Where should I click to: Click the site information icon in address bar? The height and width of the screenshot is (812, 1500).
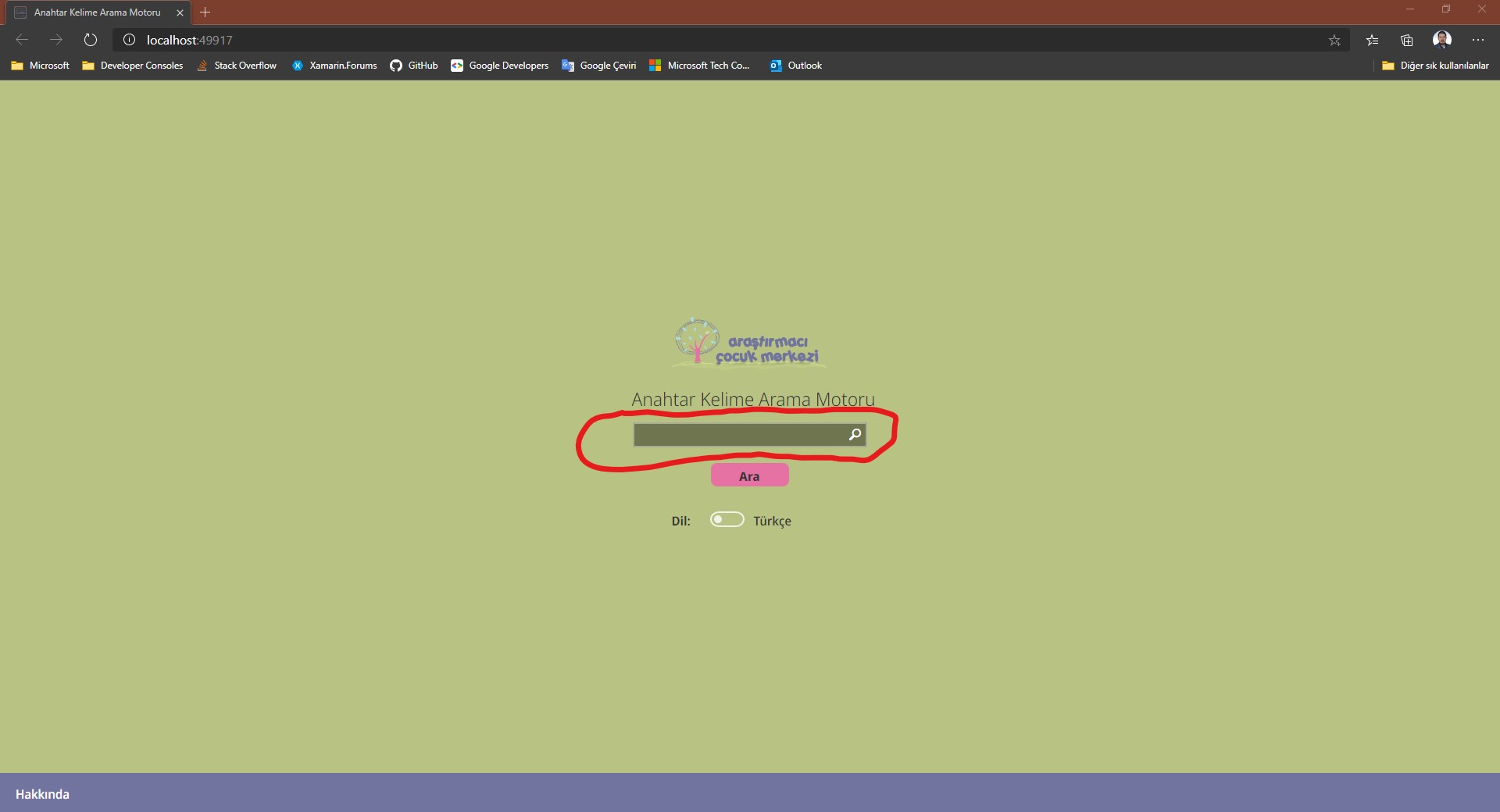[130, 40]
